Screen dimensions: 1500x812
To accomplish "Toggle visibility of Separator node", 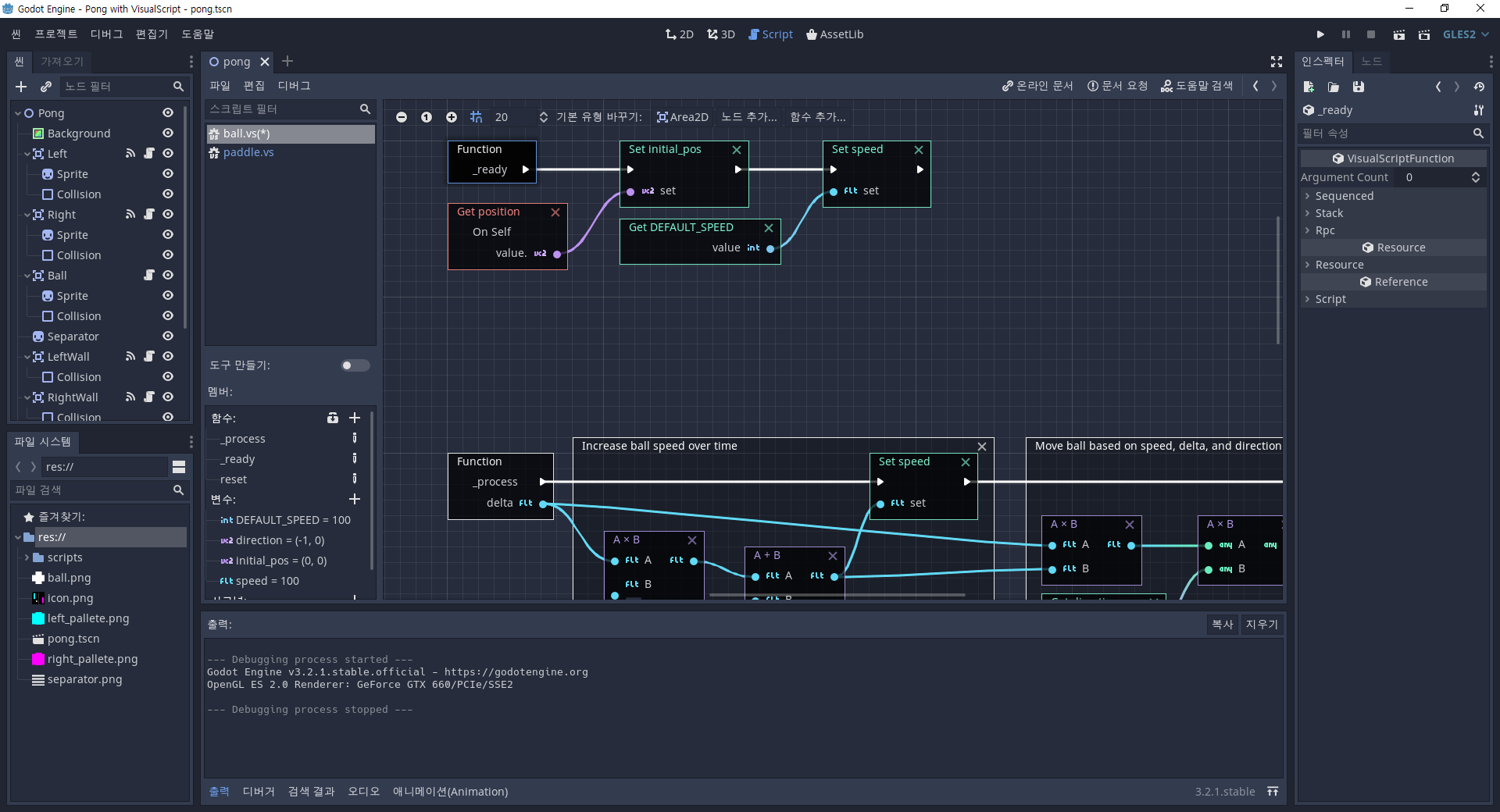I will [168, 337].
